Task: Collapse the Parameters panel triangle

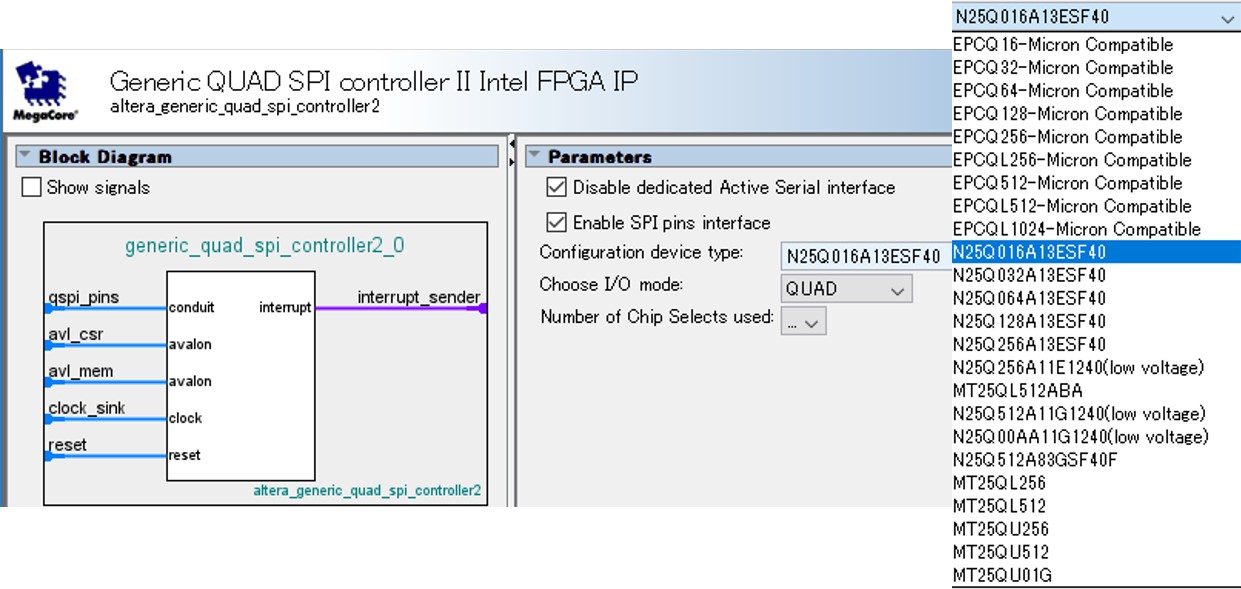Action: [536, 157]
